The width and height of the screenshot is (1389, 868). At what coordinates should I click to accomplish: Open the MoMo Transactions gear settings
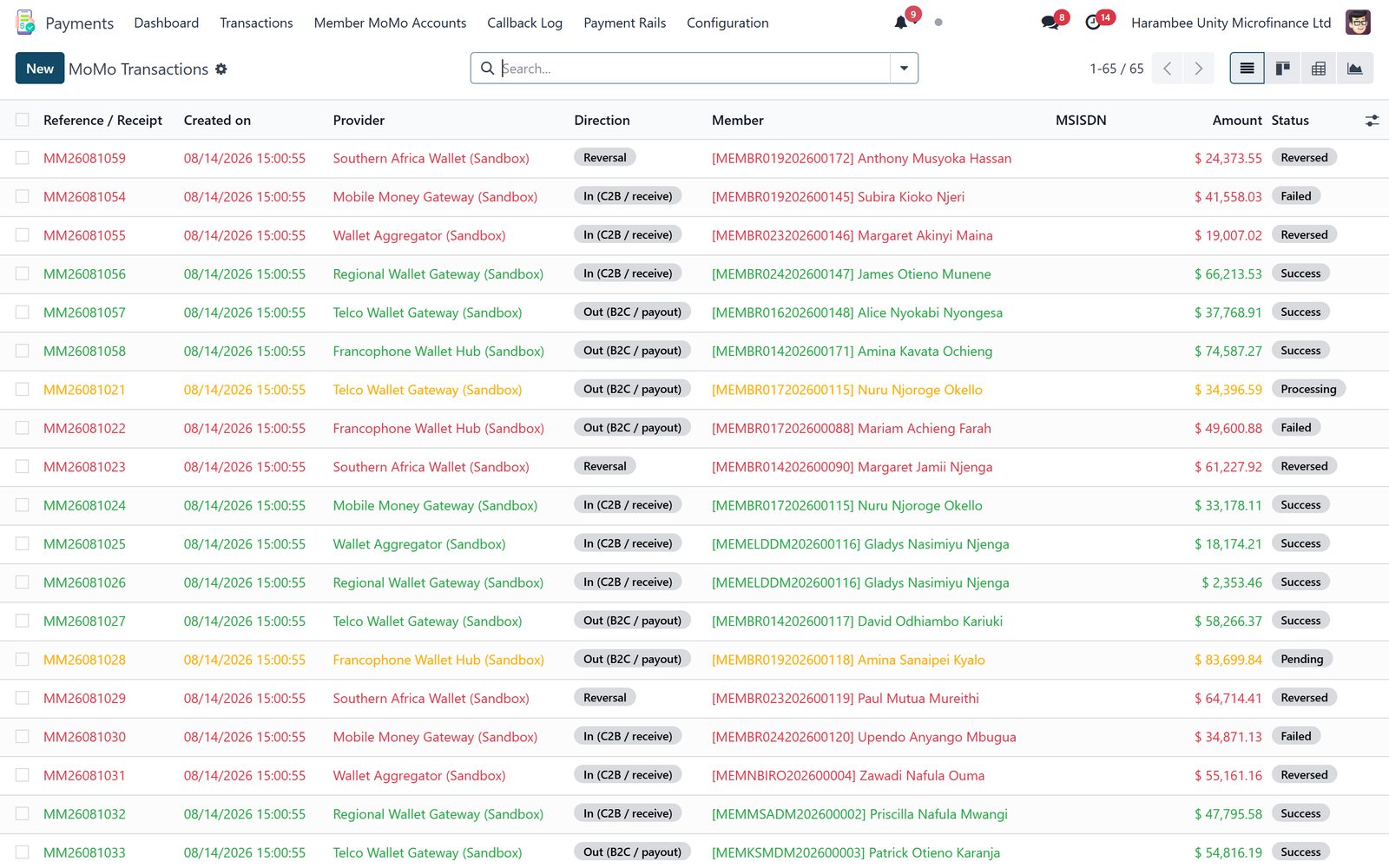click(x=221, y=69)
